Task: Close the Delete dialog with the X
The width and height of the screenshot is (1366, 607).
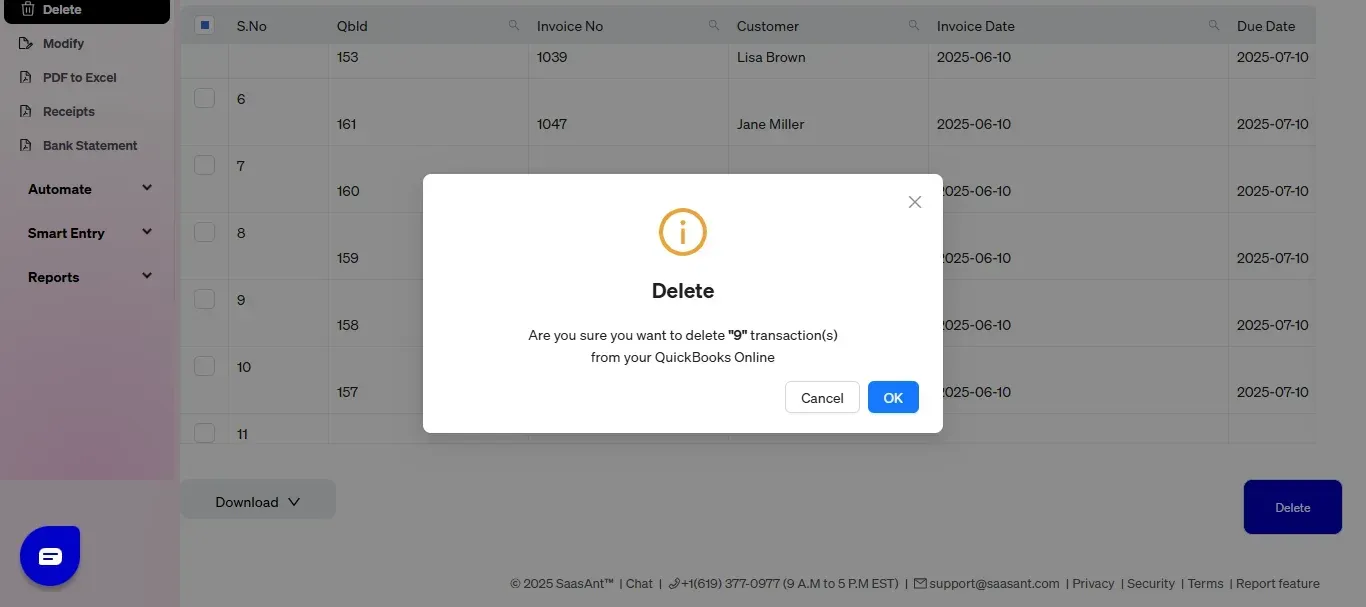Action: tap(914, 202)
